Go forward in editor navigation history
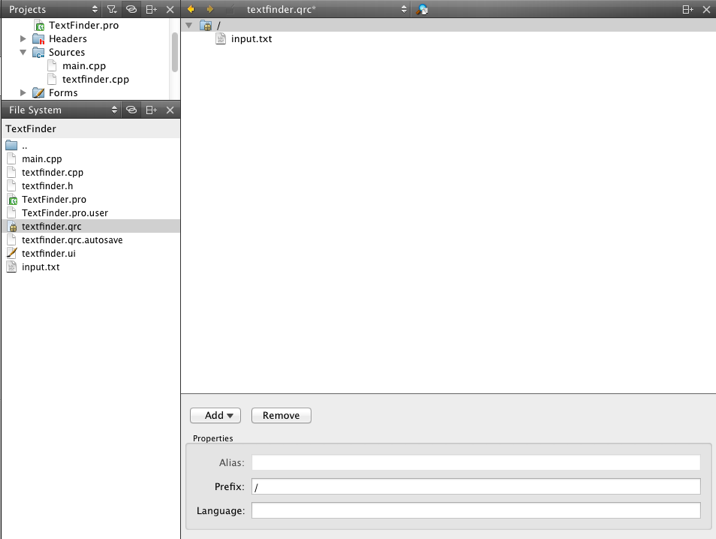This screenshot has width=716, height=539. click(210, 9)
